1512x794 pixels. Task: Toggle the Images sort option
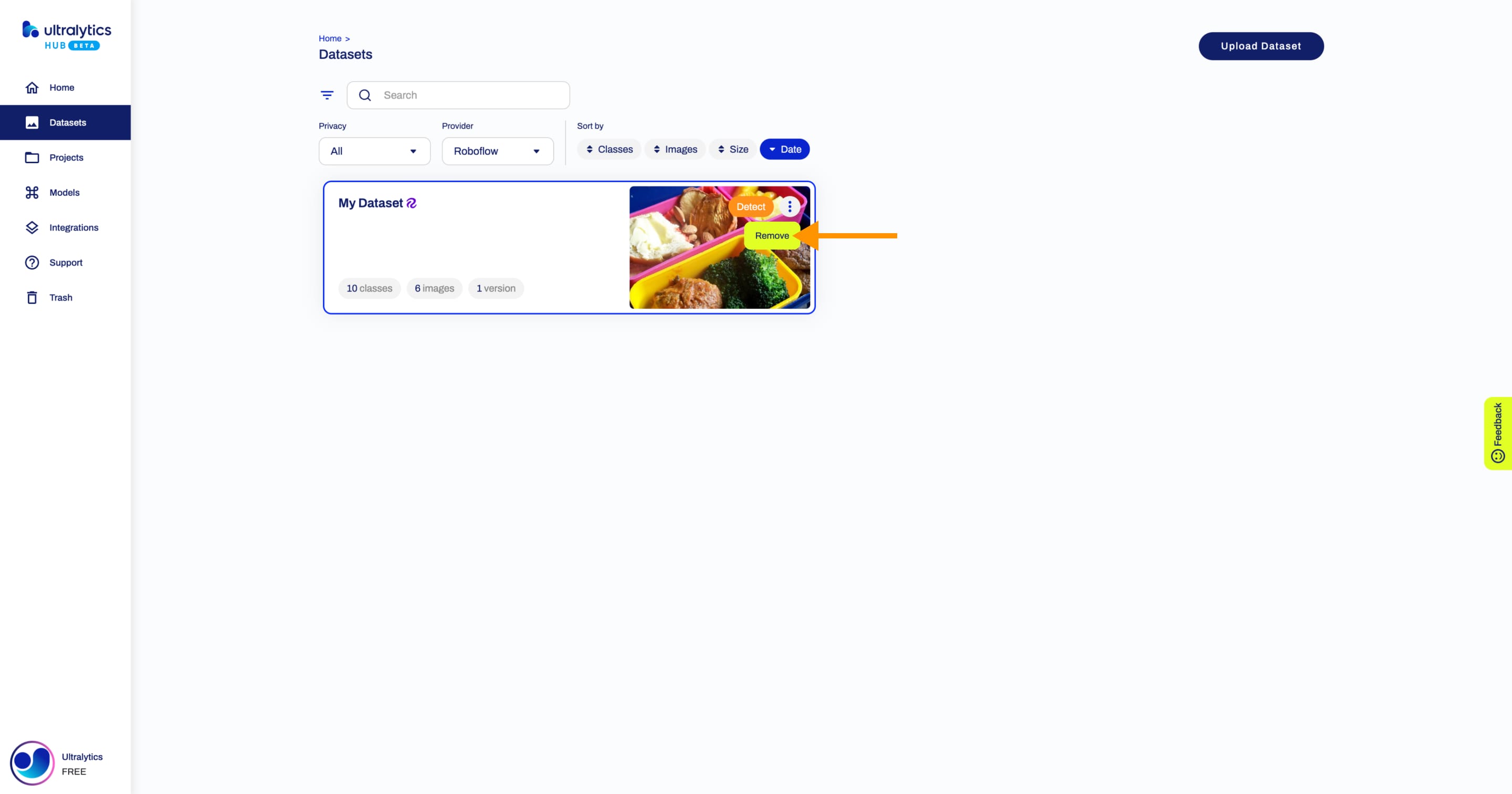click(x=676, y=149)
